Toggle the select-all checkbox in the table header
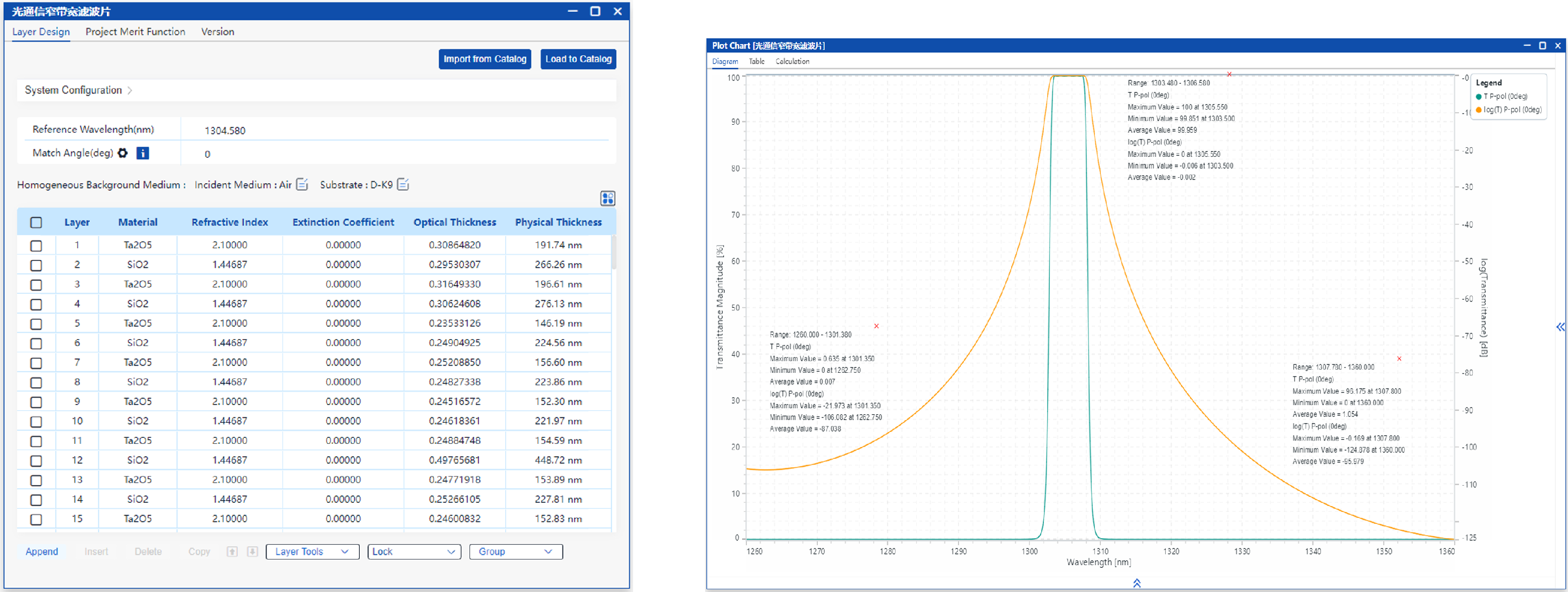 point(37,222)
